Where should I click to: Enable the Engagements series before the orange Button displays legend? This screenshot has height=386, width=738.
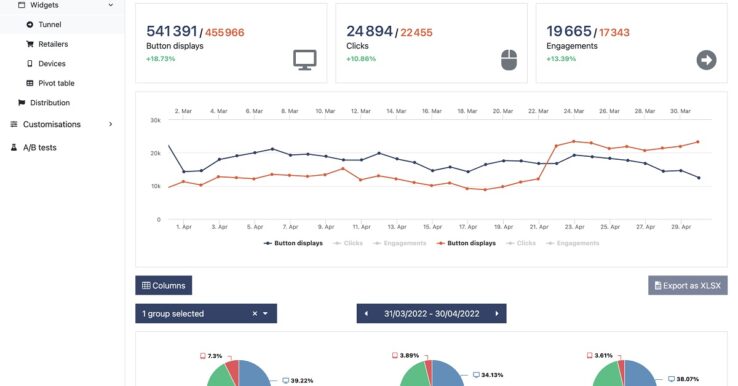400,243
